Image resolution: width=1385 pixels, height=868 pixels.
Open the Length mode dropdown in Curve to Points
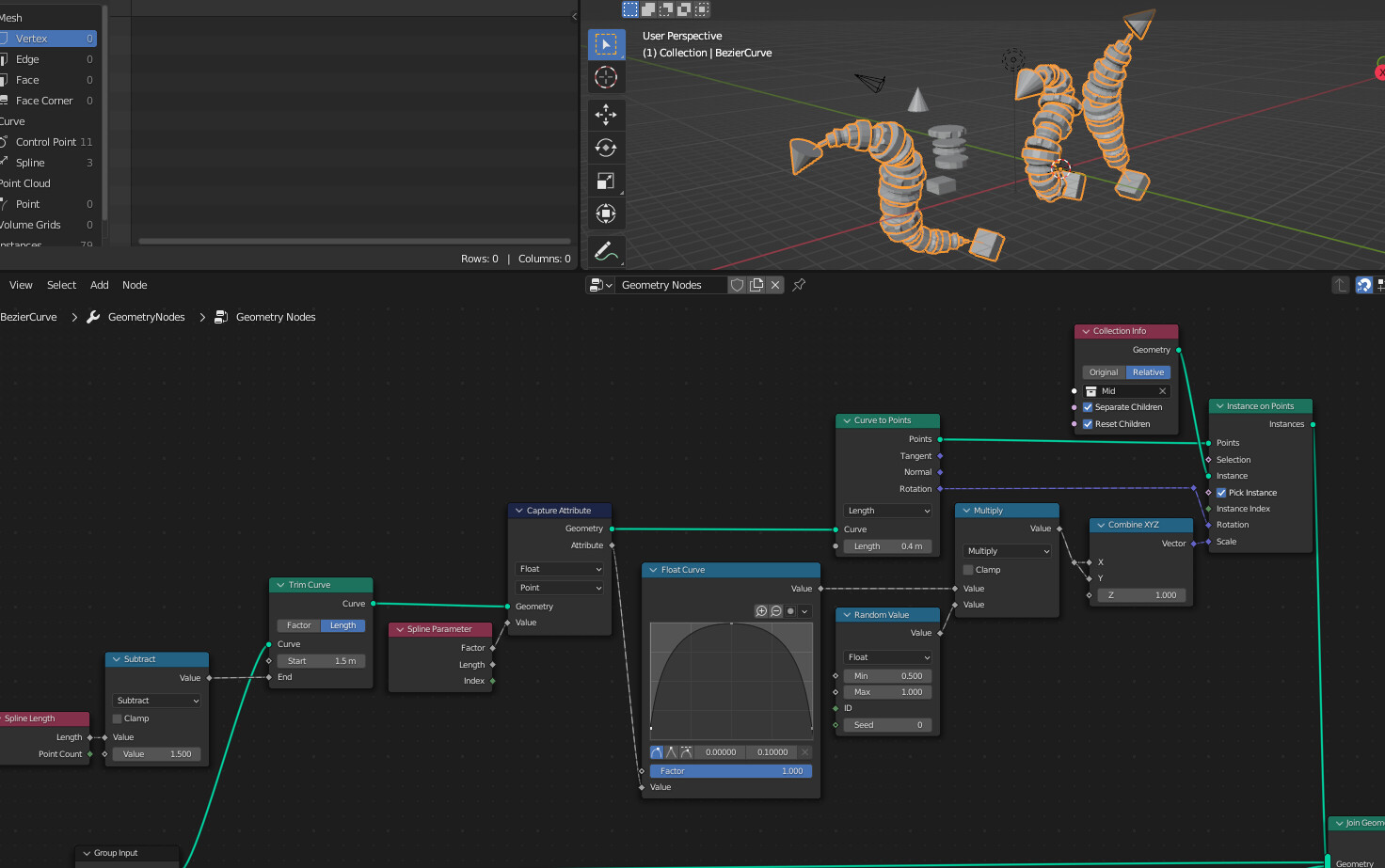point(888,511)
